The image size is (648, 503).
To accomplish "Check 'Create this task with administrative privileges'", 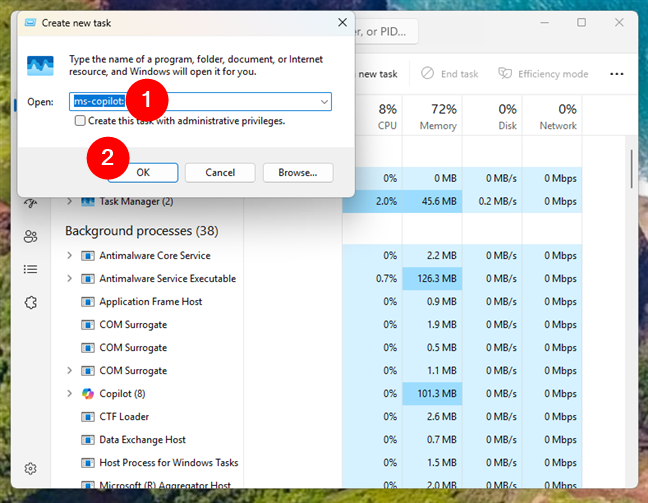I will (80, 121).
